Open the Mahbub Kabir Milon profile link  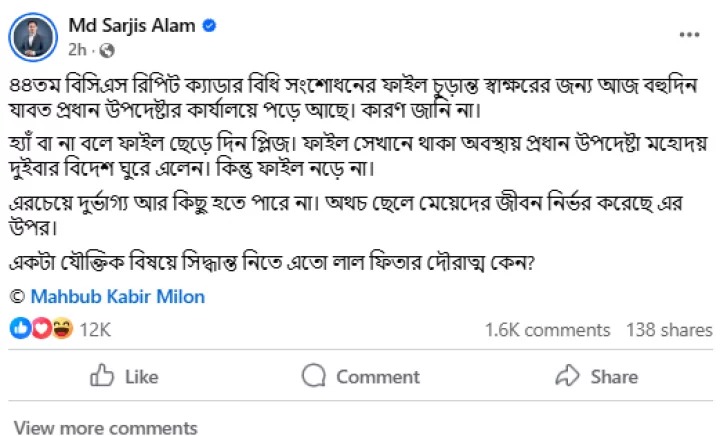click(x=117, y=297)
